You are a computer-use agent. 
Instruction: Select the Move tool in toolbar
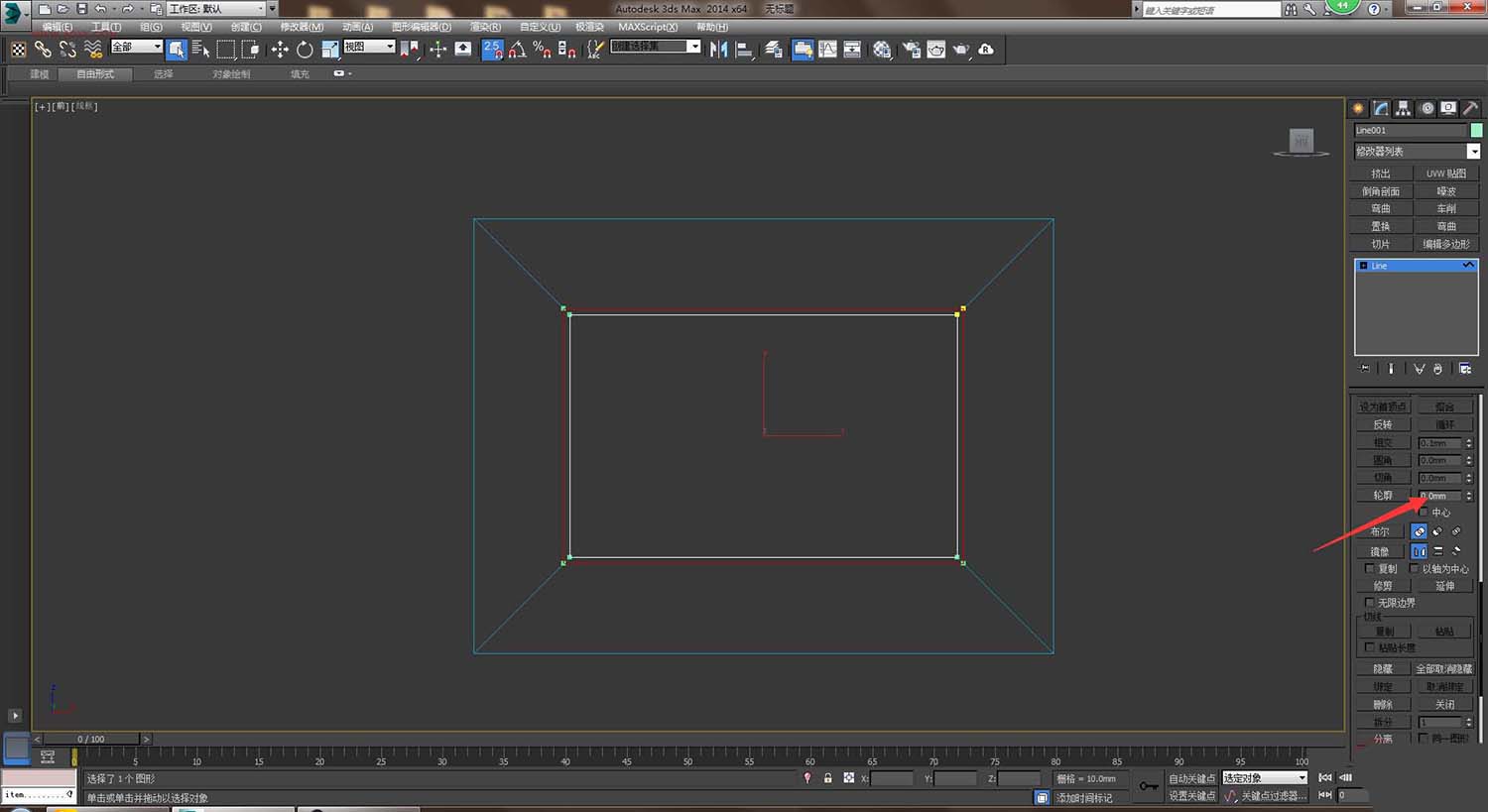point(280,50)
